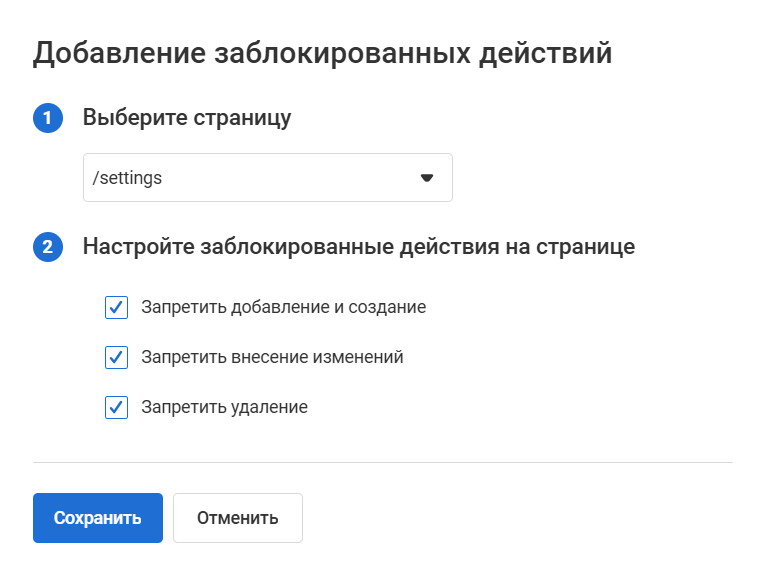763x575 pixels.
Task: Click the "Выберите страницу" step heading
Action: (187, 118)
